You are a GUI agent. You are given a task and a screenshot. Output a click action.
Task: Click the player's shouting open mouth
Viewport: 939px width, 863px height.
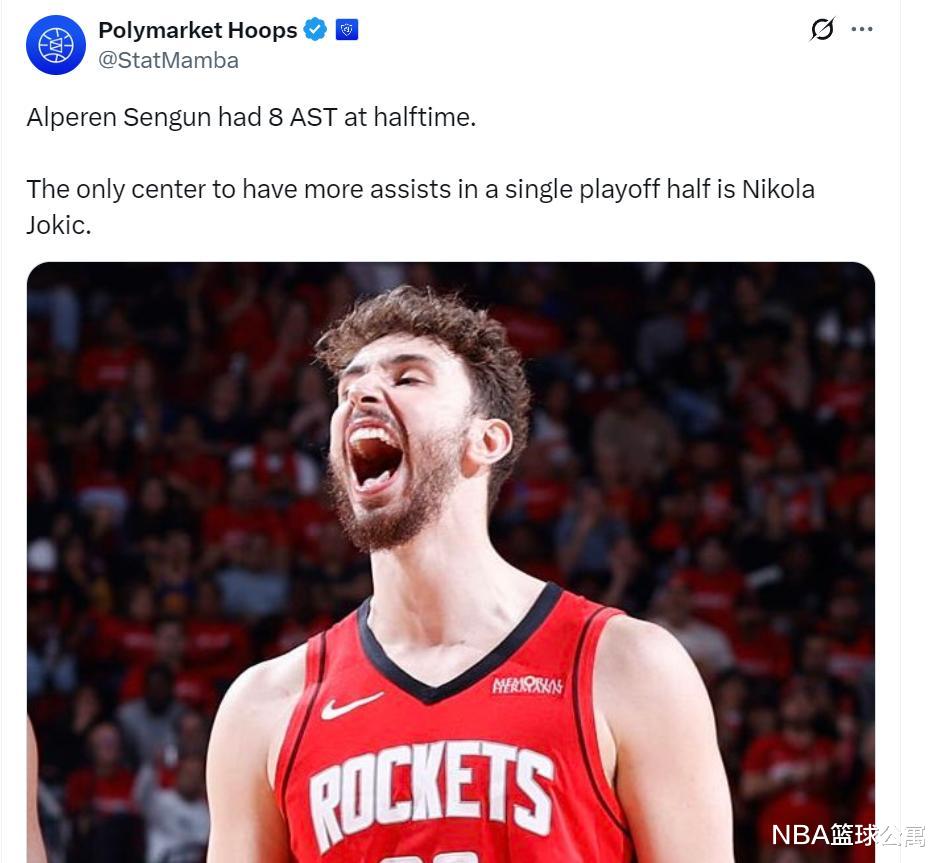coord(375,457)
